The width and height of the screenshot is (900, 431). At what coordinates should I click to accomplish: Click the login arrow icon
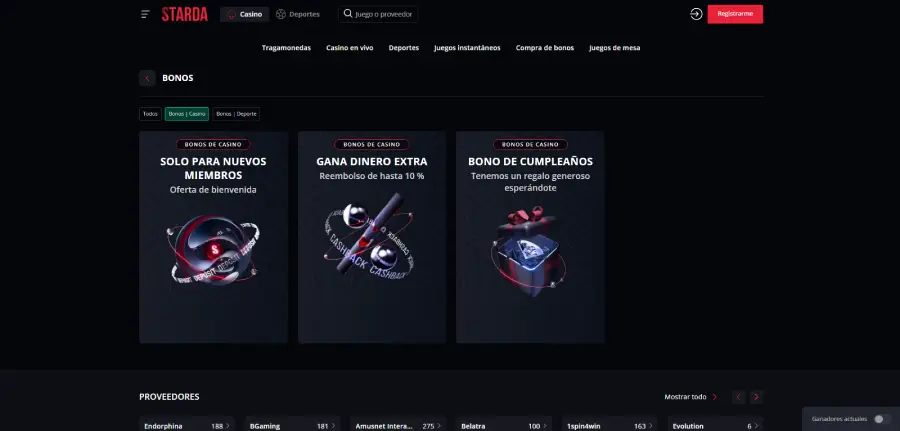(696, 14)
